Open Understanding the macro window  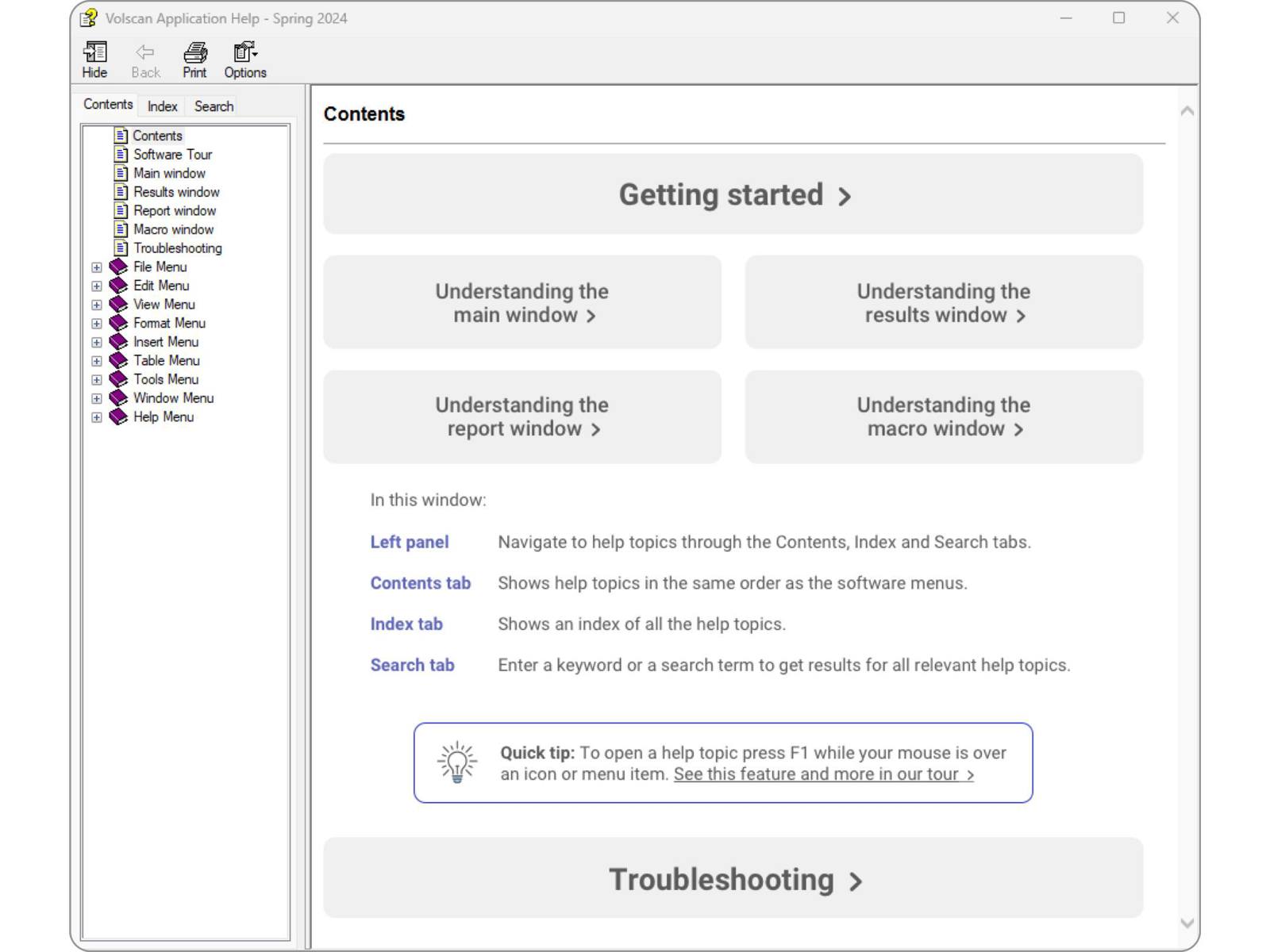click(x=944, y=416)
